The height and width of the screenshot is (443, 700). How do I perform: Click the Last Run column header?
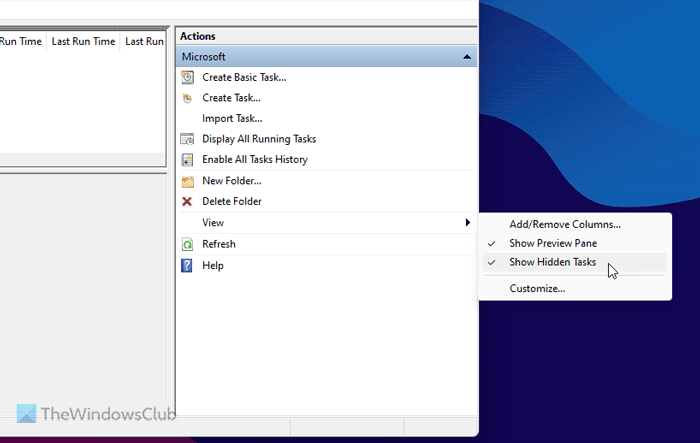[x=144, y=41]
